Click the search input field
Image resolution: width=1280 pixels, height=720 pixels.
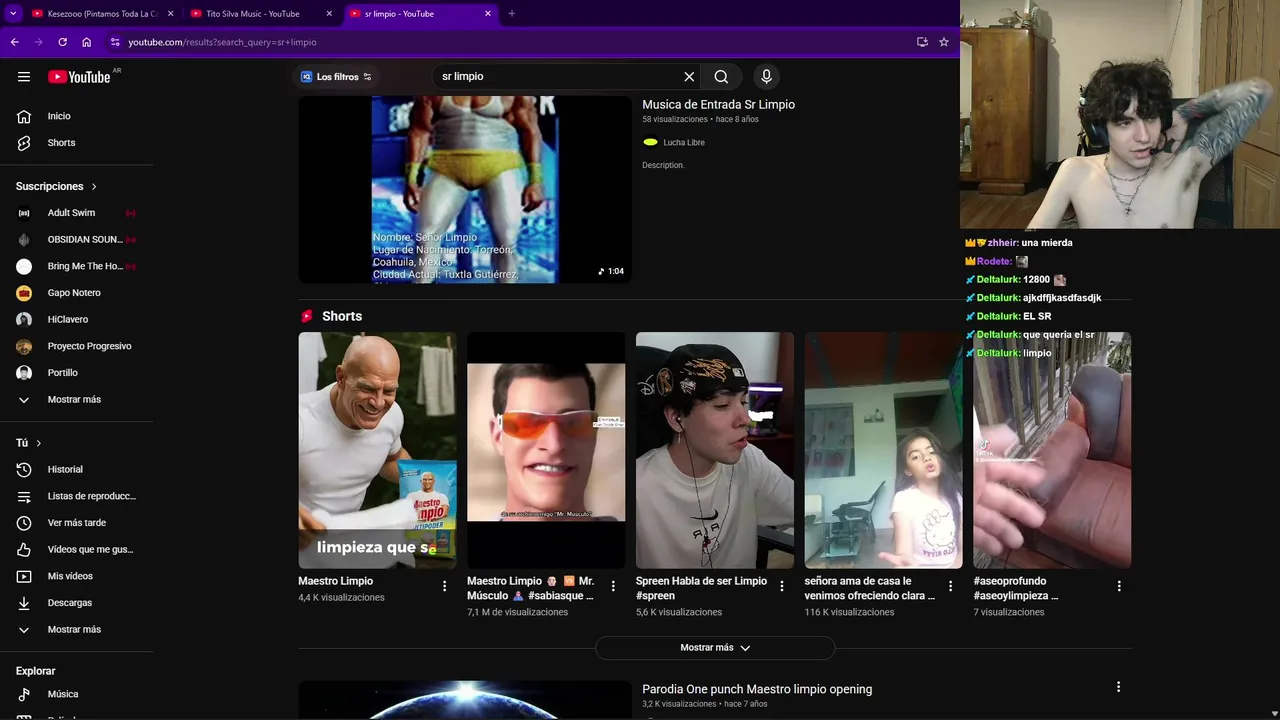560,77
